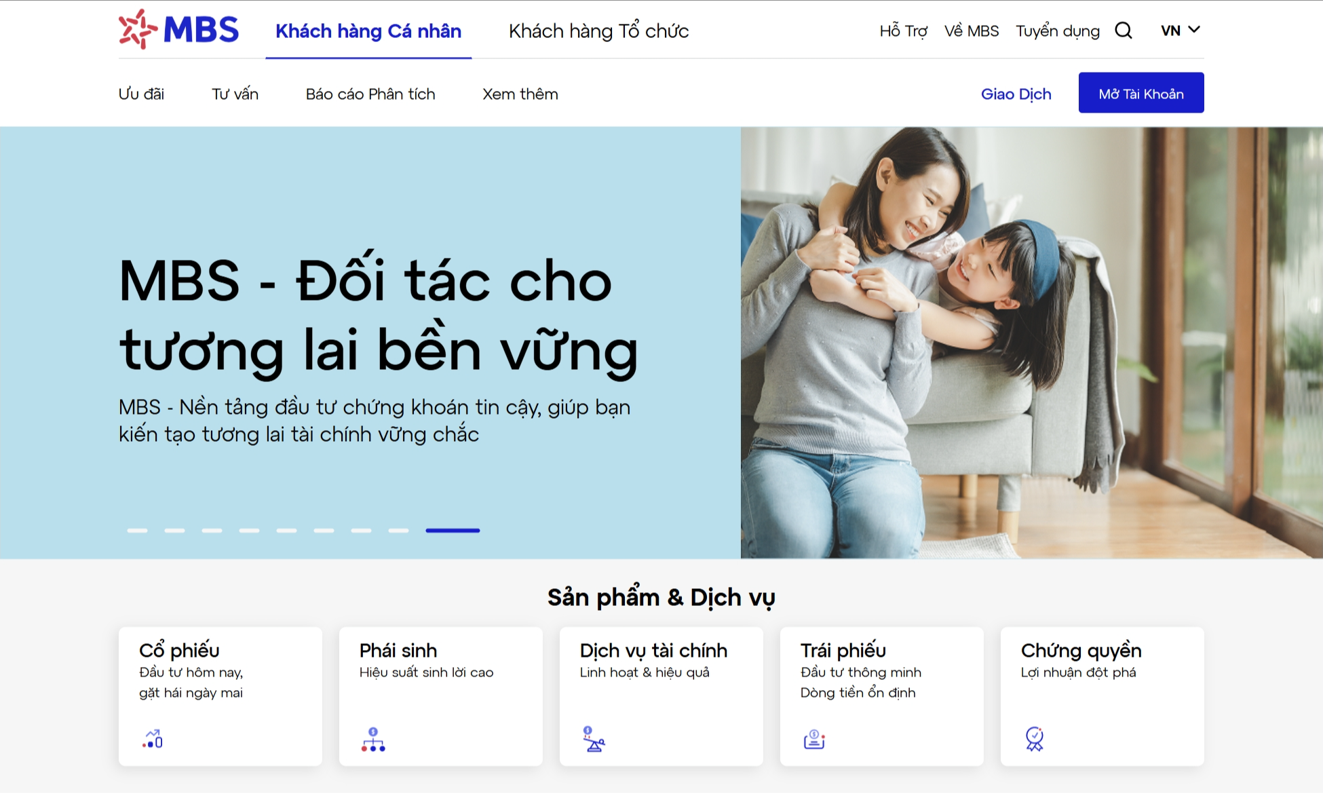Go to first banner slide indicator
This screenshot has width=1323, height=793.
(137, 530)
